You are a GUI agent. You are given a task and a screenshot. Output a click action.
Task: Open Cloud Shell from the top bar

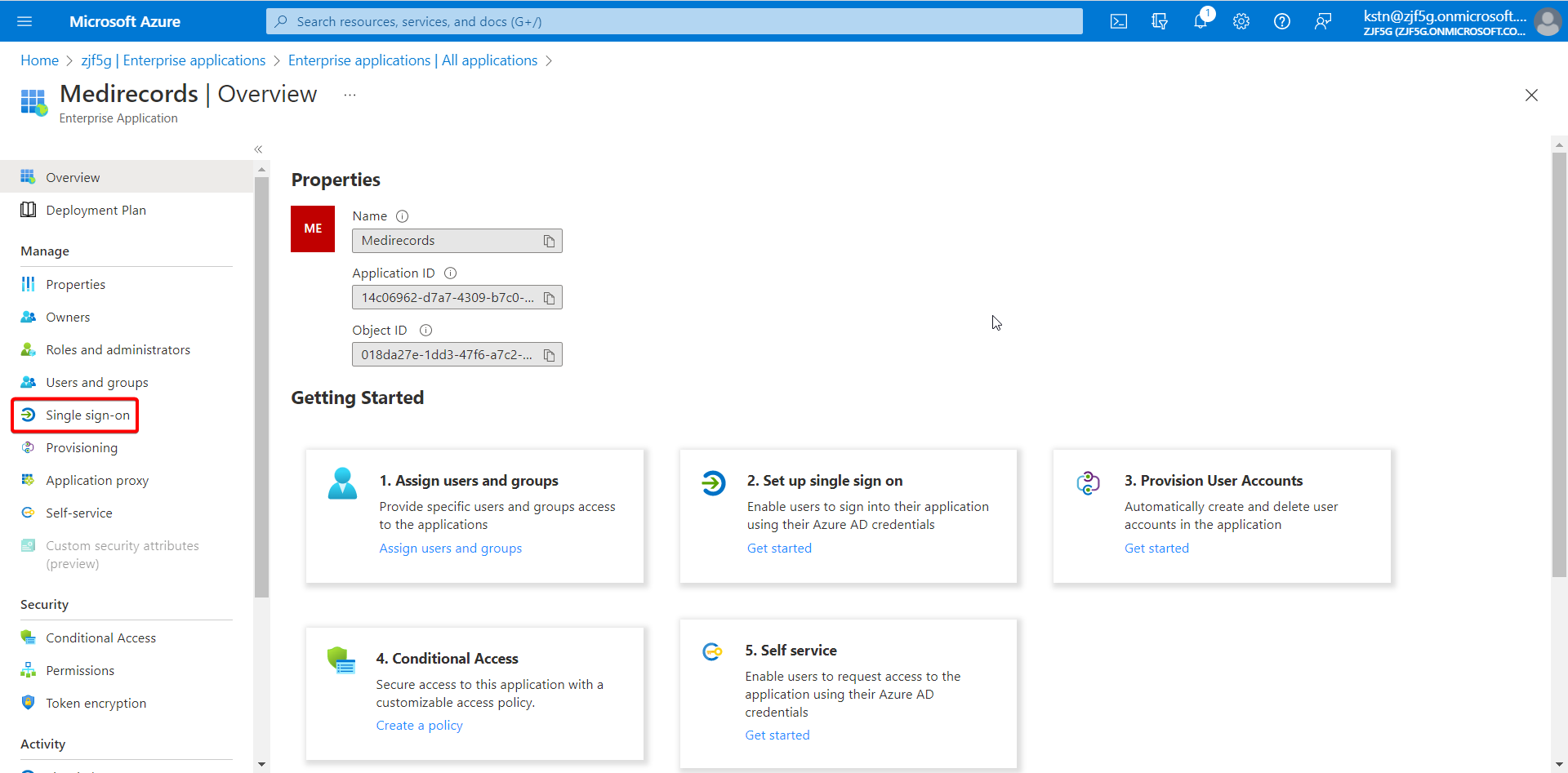[1119, 21]
